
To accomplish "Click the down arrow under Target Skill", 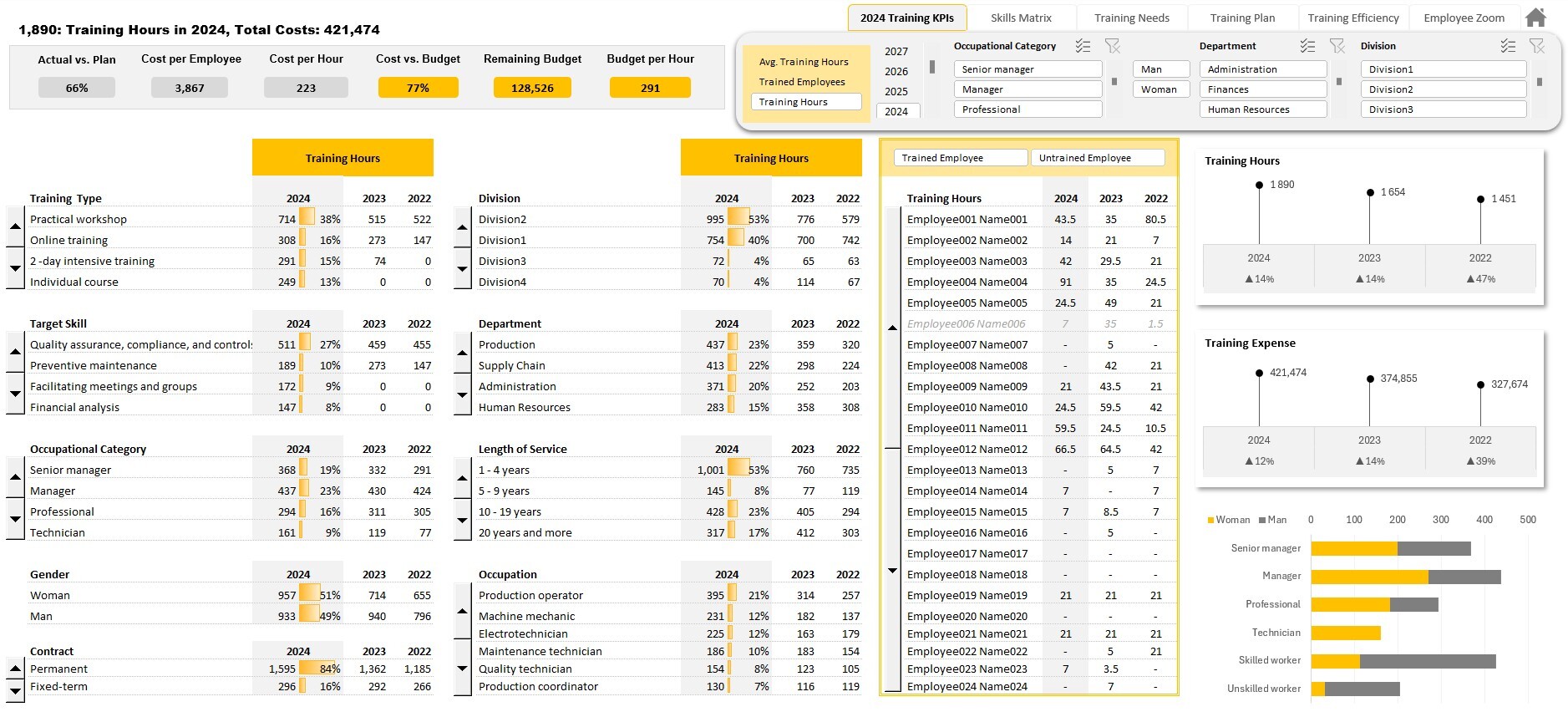I will click(15, 394).
